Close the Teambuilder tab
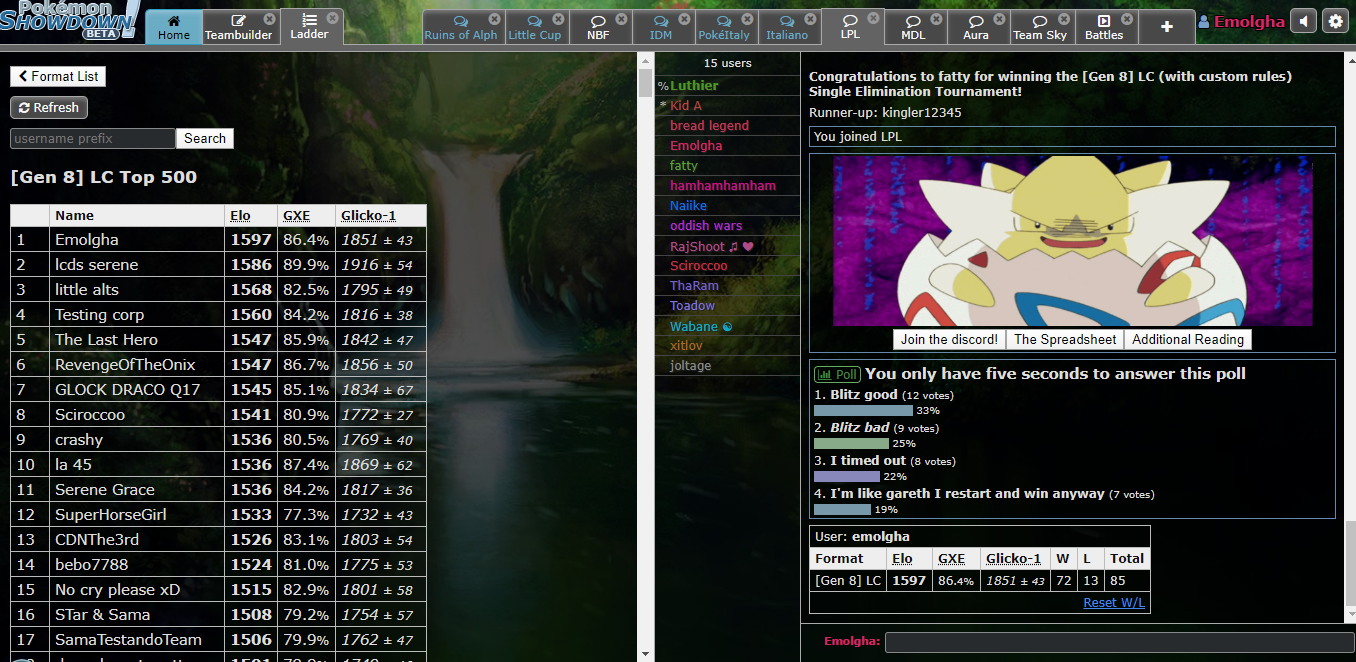Image resolution: width=1356 pixels, height=662 pixels. [x=269, y=19]
